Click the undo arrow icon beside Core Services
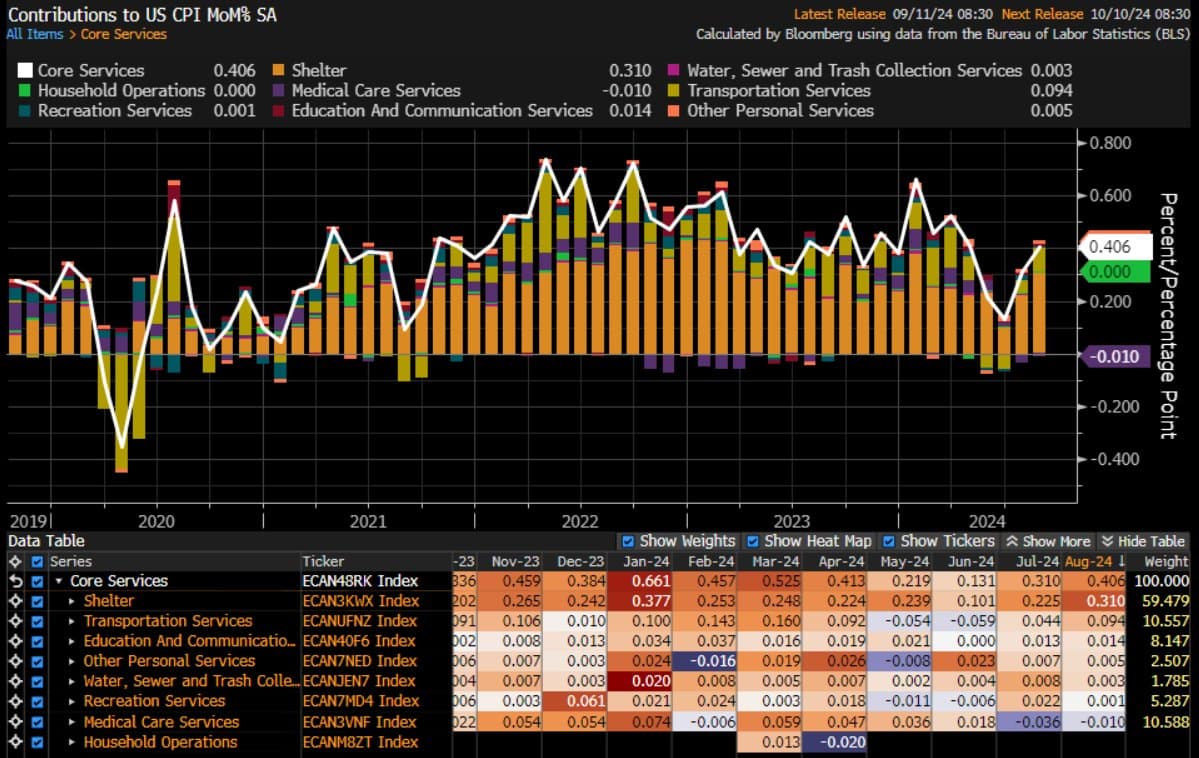The height and width of the screenshot is (758, 1199). coord(14,581)
